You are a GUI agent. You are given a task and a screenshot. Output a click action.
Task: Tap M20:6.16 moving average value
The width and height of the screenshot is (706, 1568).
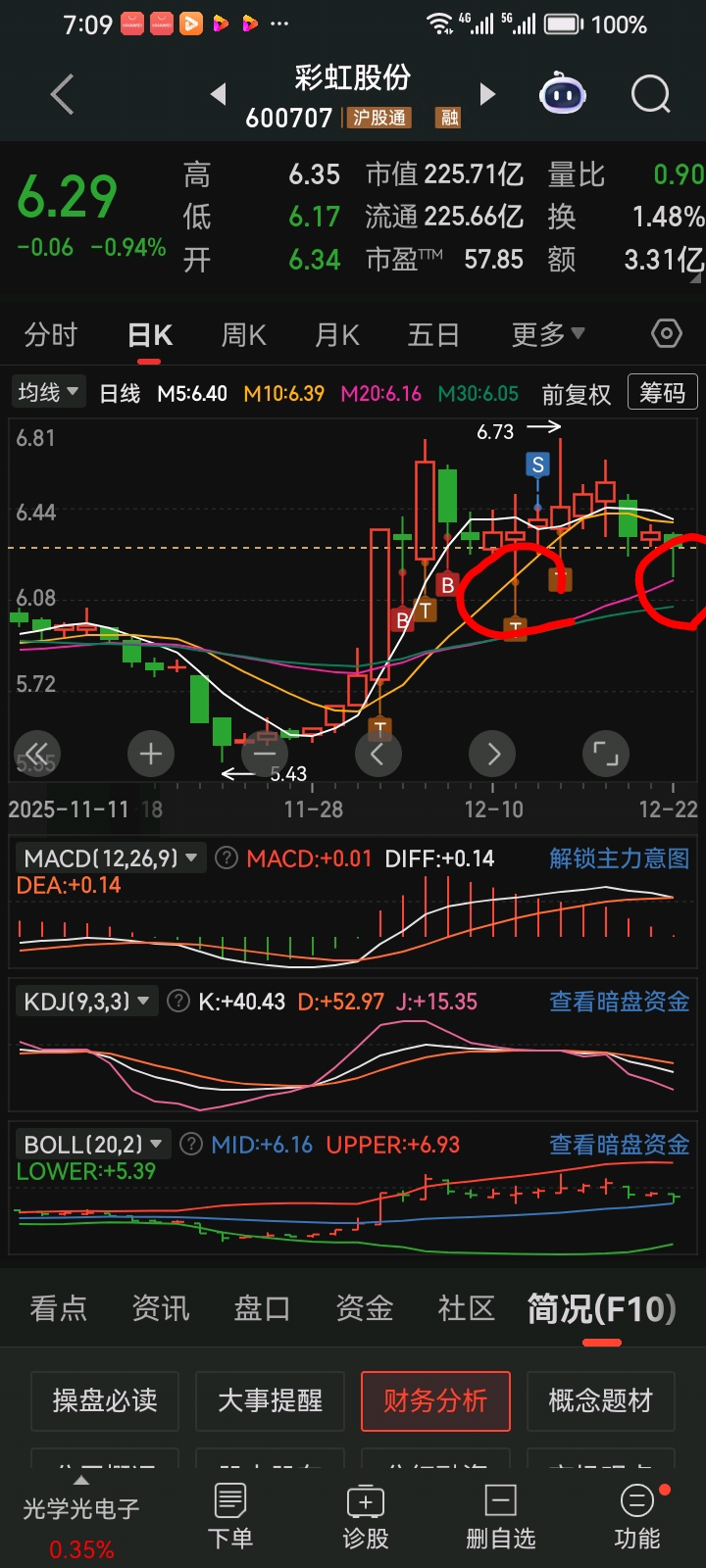pos(380,393)
